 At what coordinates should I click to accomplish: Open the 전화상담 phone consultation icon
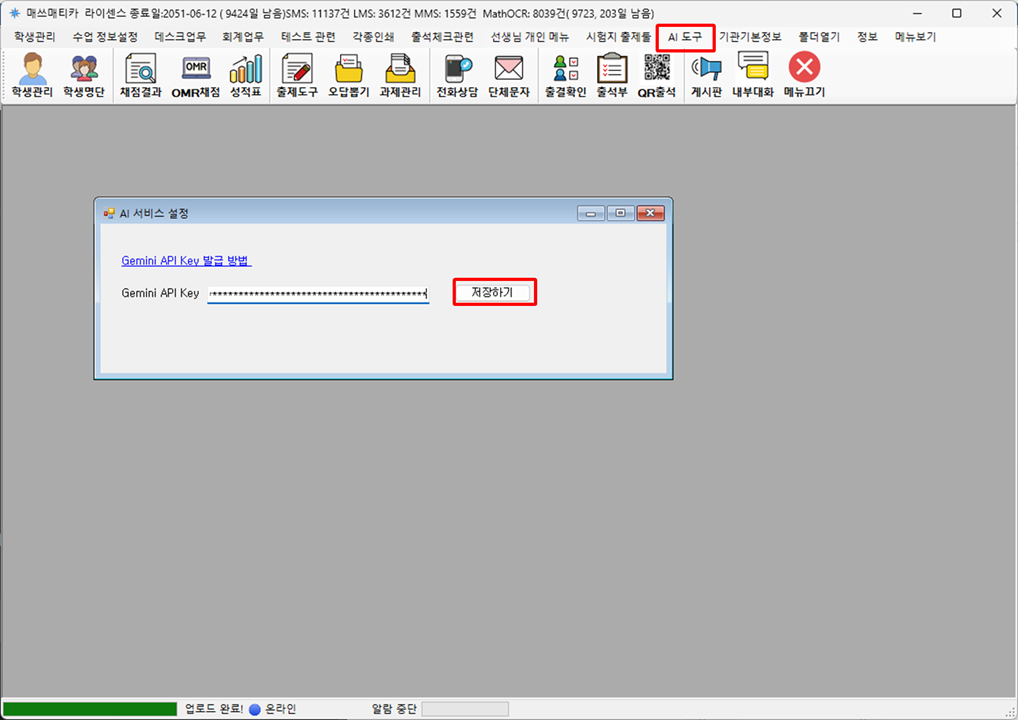pyautogui.click(x=457, y=75)
